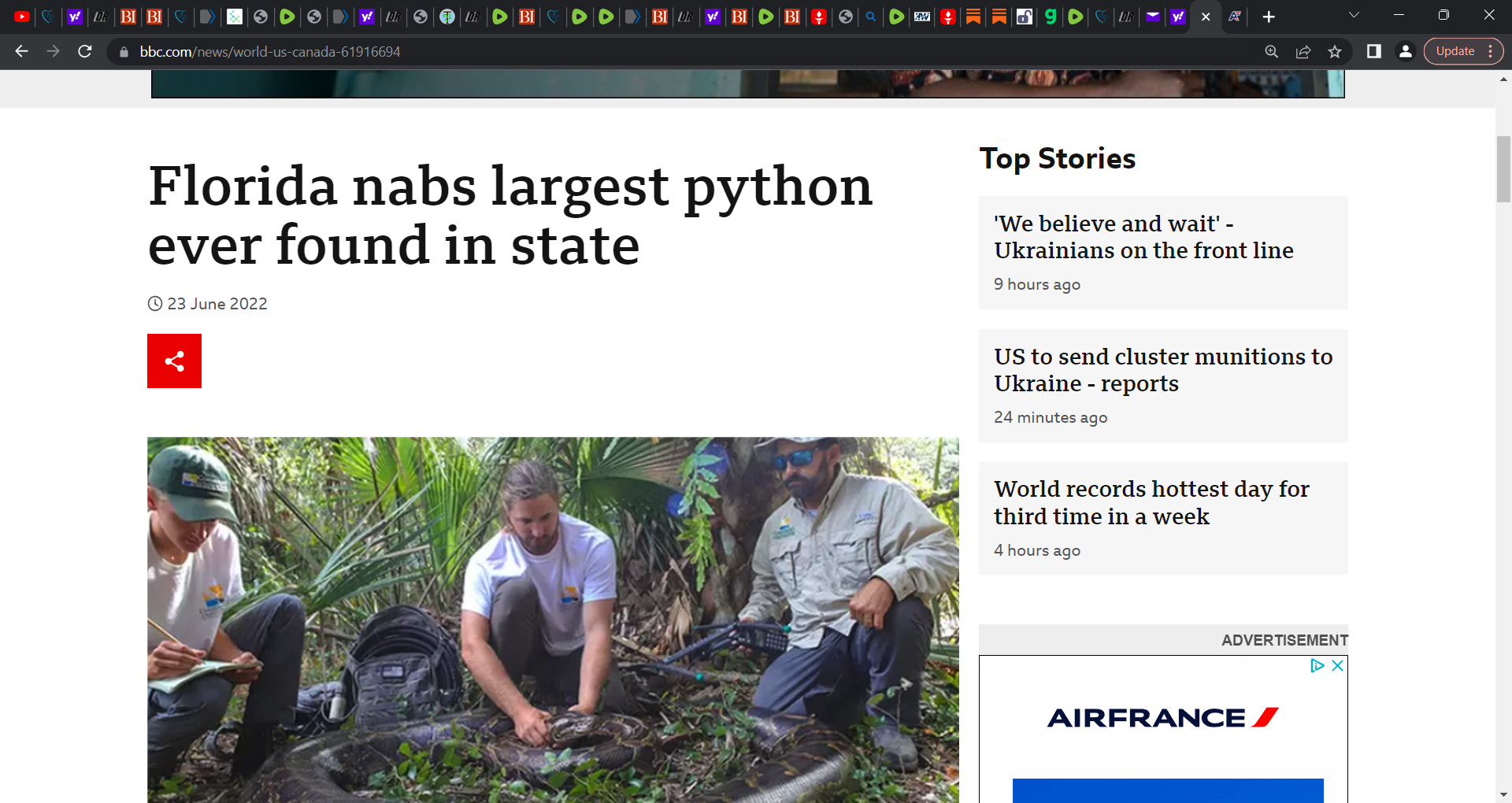Screen dimensions: 1512x803
Task: Share this page using the address bar icon
Action: click(x=1303, y=51)
